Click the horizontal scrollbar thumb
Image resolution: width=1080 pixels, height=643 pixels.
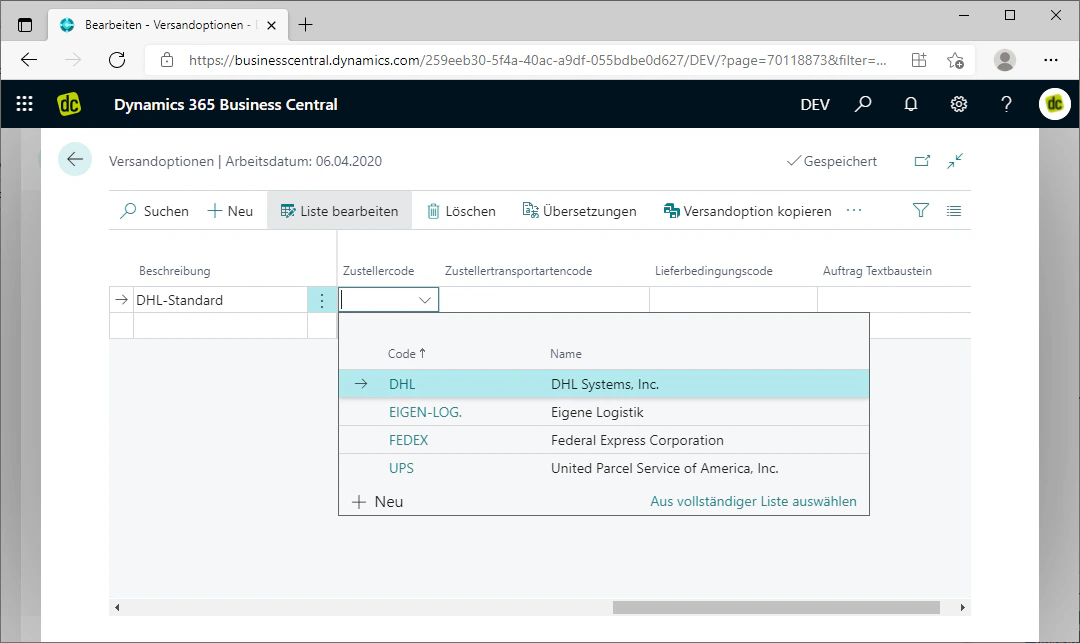(x=776, y=607)
